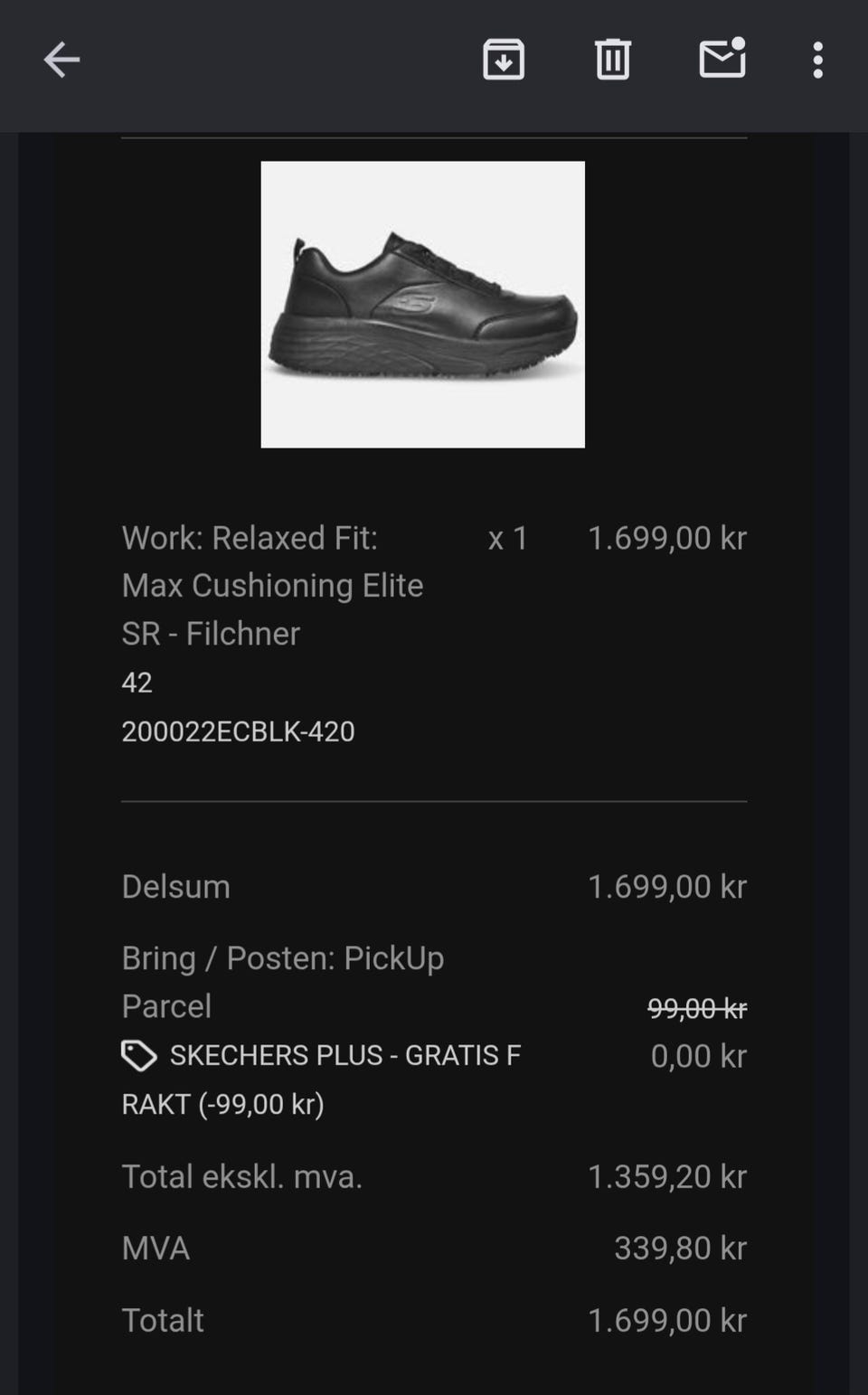The width and height of the screenshot is (868, 1395).
Task: Open the three-dot overflow menu
Action: pos(817,61)
